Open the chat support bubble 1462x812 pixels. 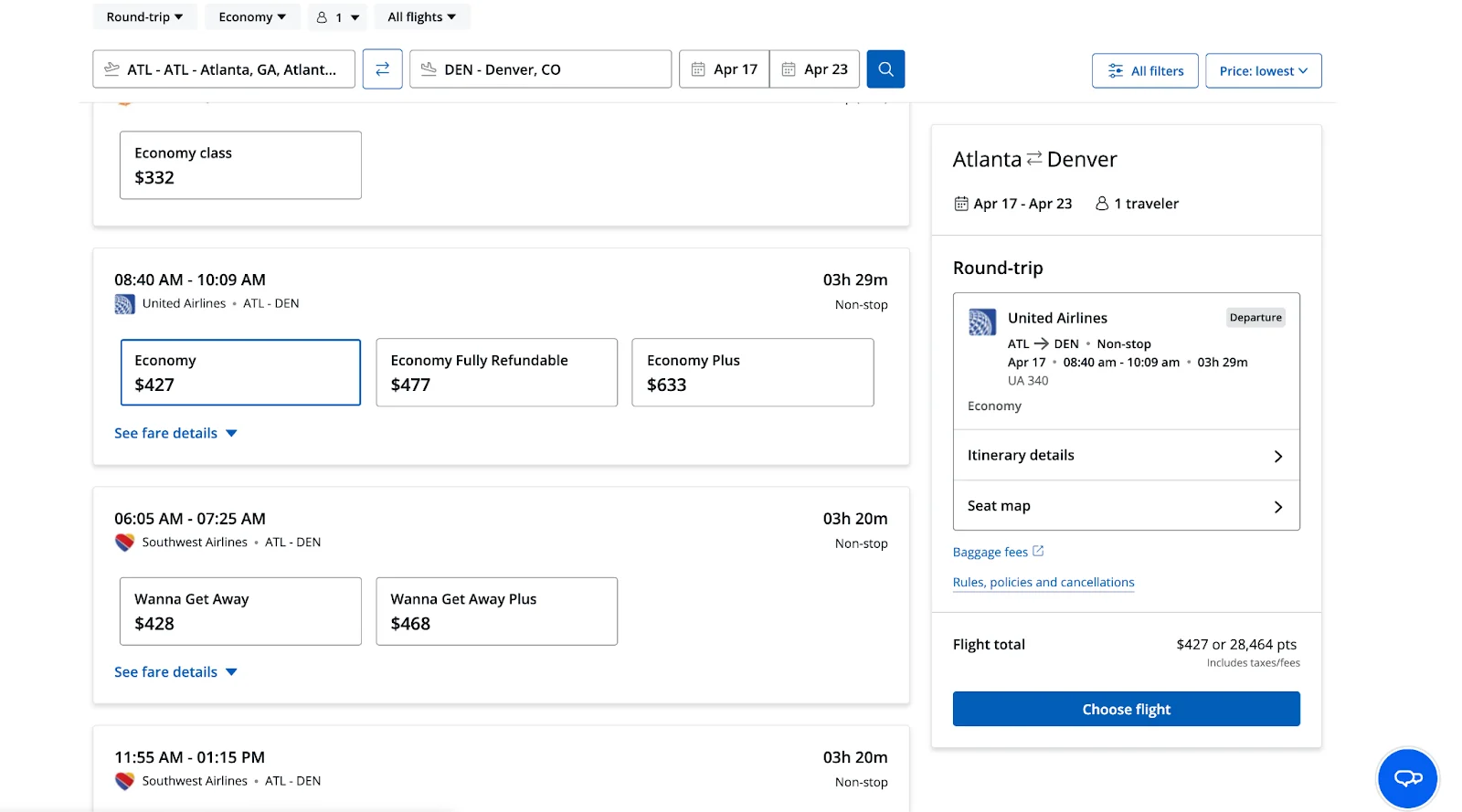coord(1408,777)
